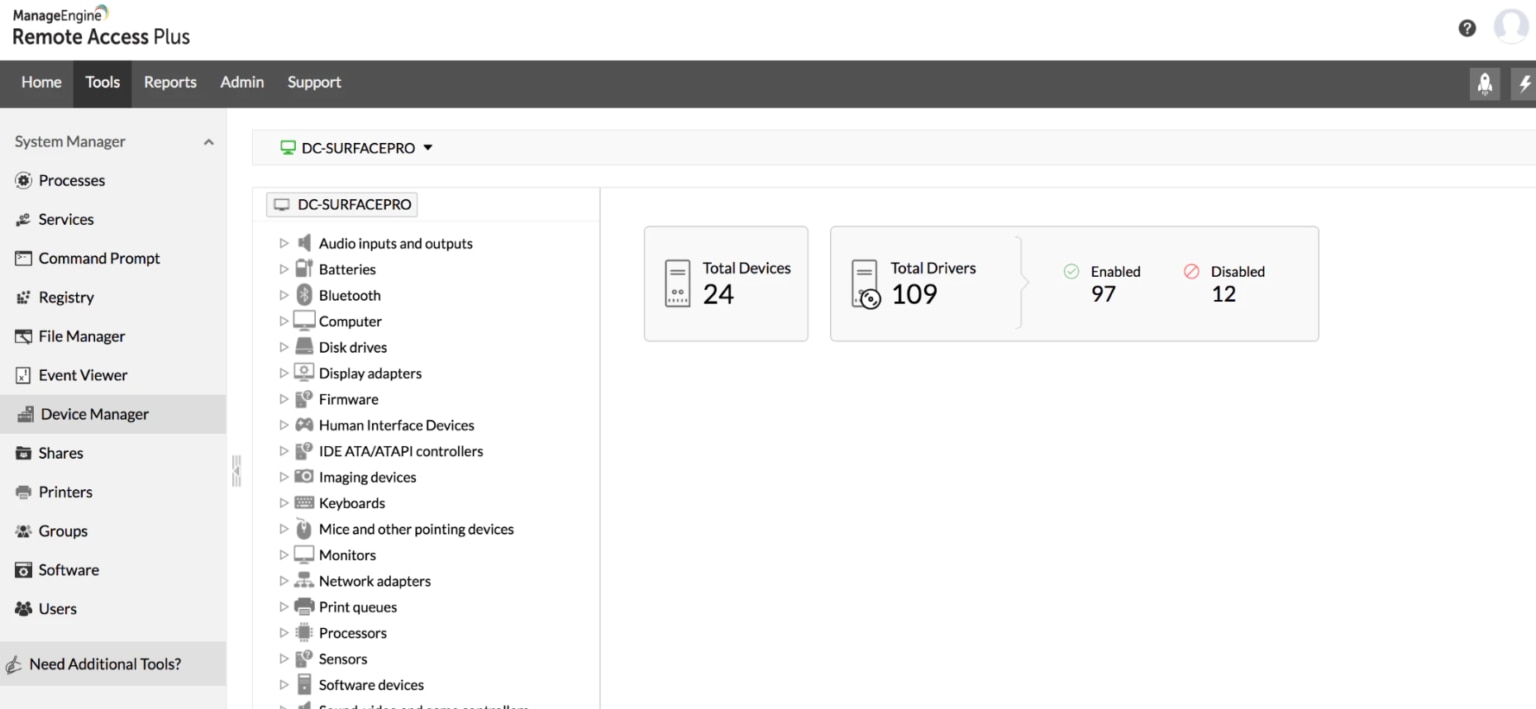The width and height of the screenshot is (1536, 709).
Task: Open the Reports tab
Action: [170, 83]
